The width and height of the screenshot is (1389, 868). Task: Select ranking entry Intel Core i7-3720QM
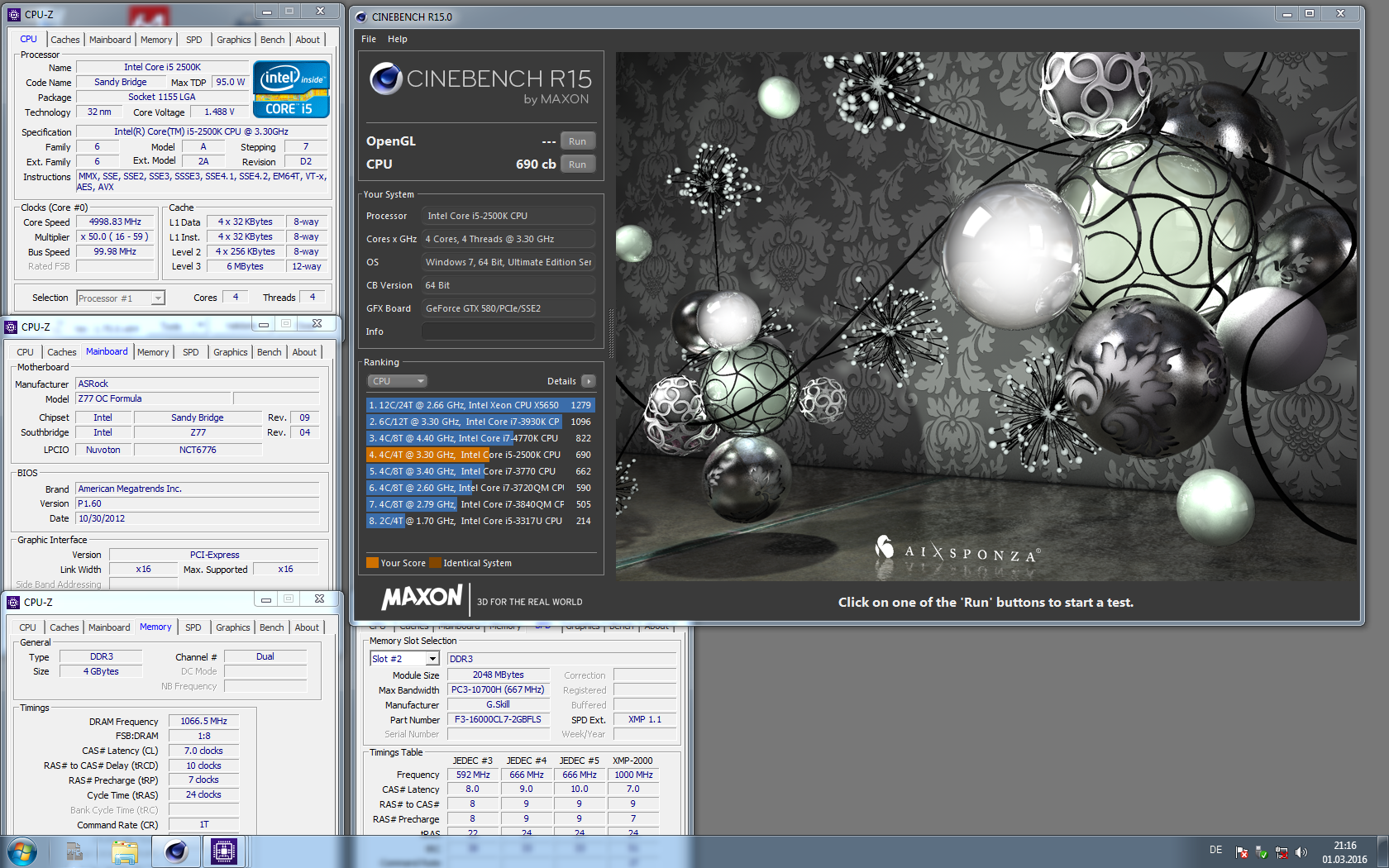click(480, 488)
